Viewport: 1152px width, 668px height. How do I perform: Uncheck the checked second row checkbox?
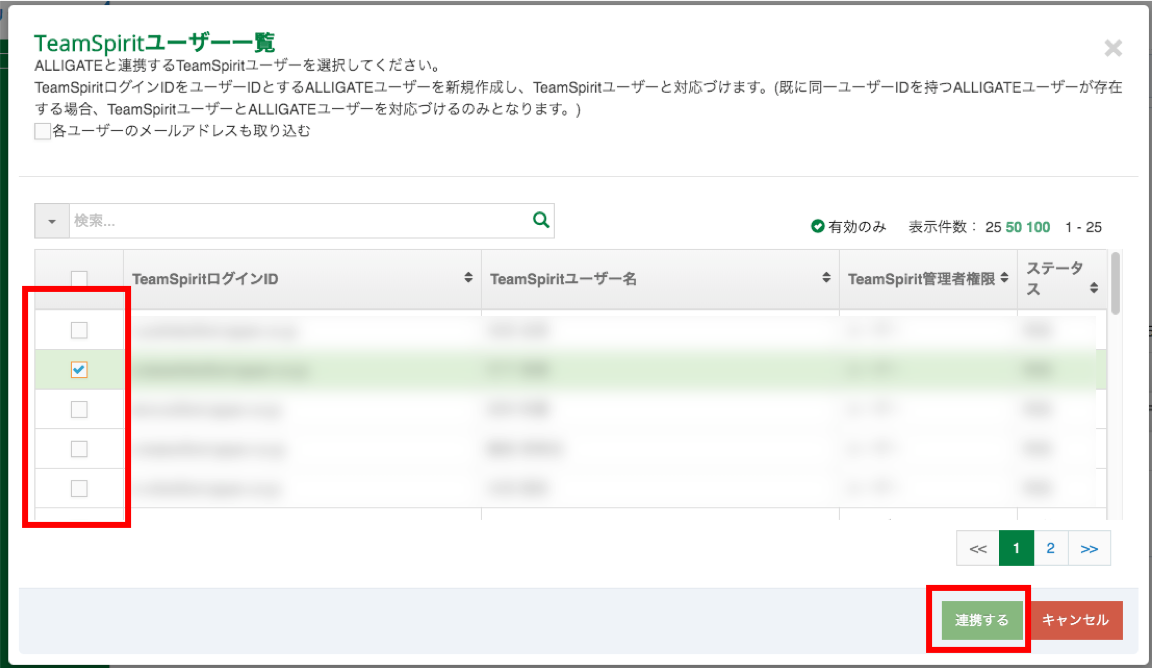point(79,370)
